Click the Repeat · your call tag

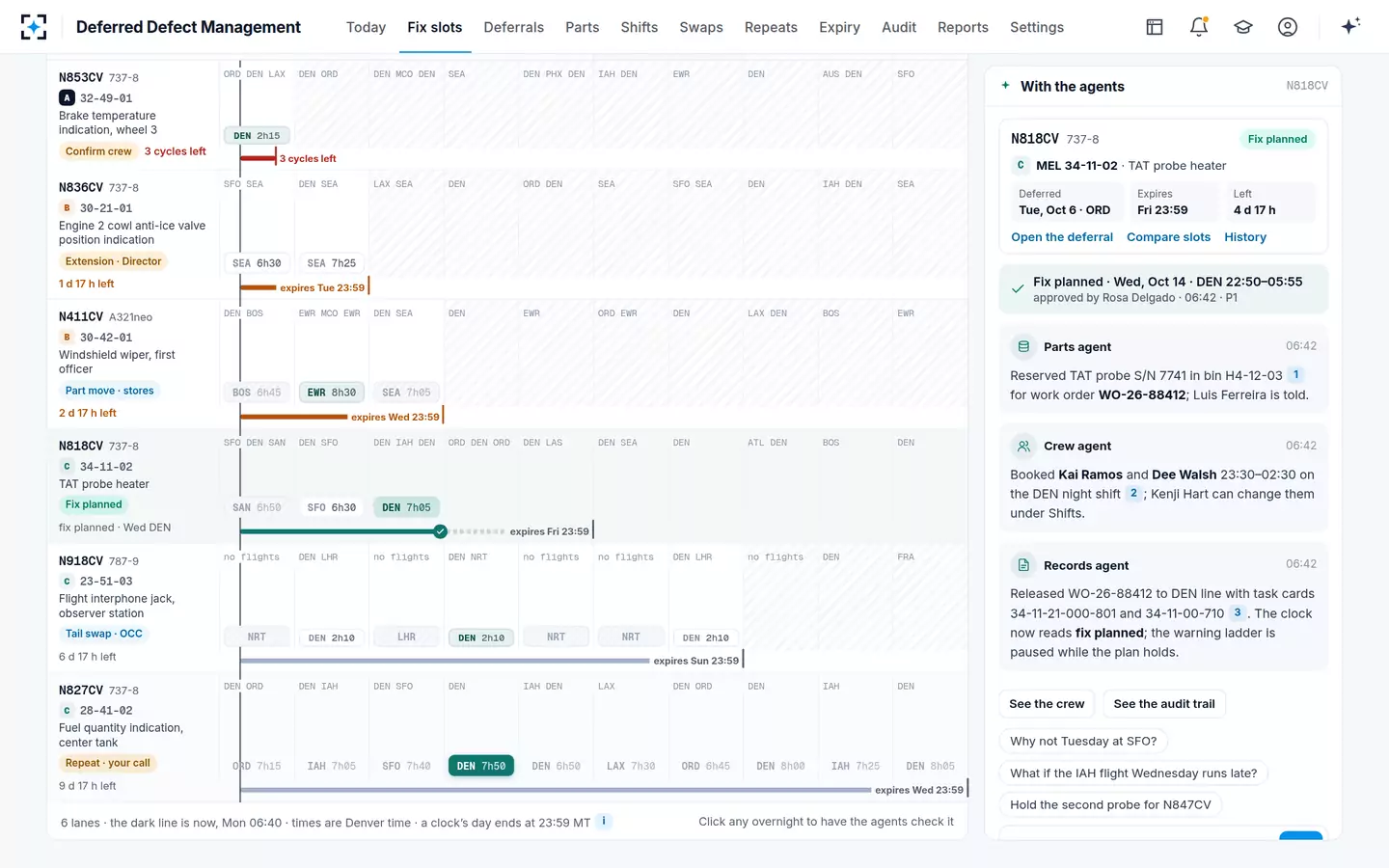pyautogui.click(x=108, y=763)
